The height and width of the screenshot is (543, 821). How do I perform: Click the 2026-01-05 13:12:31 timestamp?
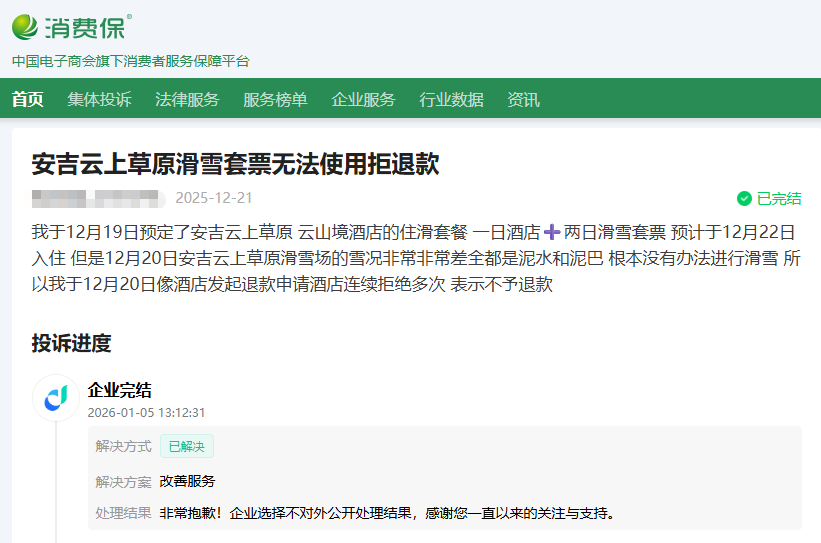click(x=146, y=412)
